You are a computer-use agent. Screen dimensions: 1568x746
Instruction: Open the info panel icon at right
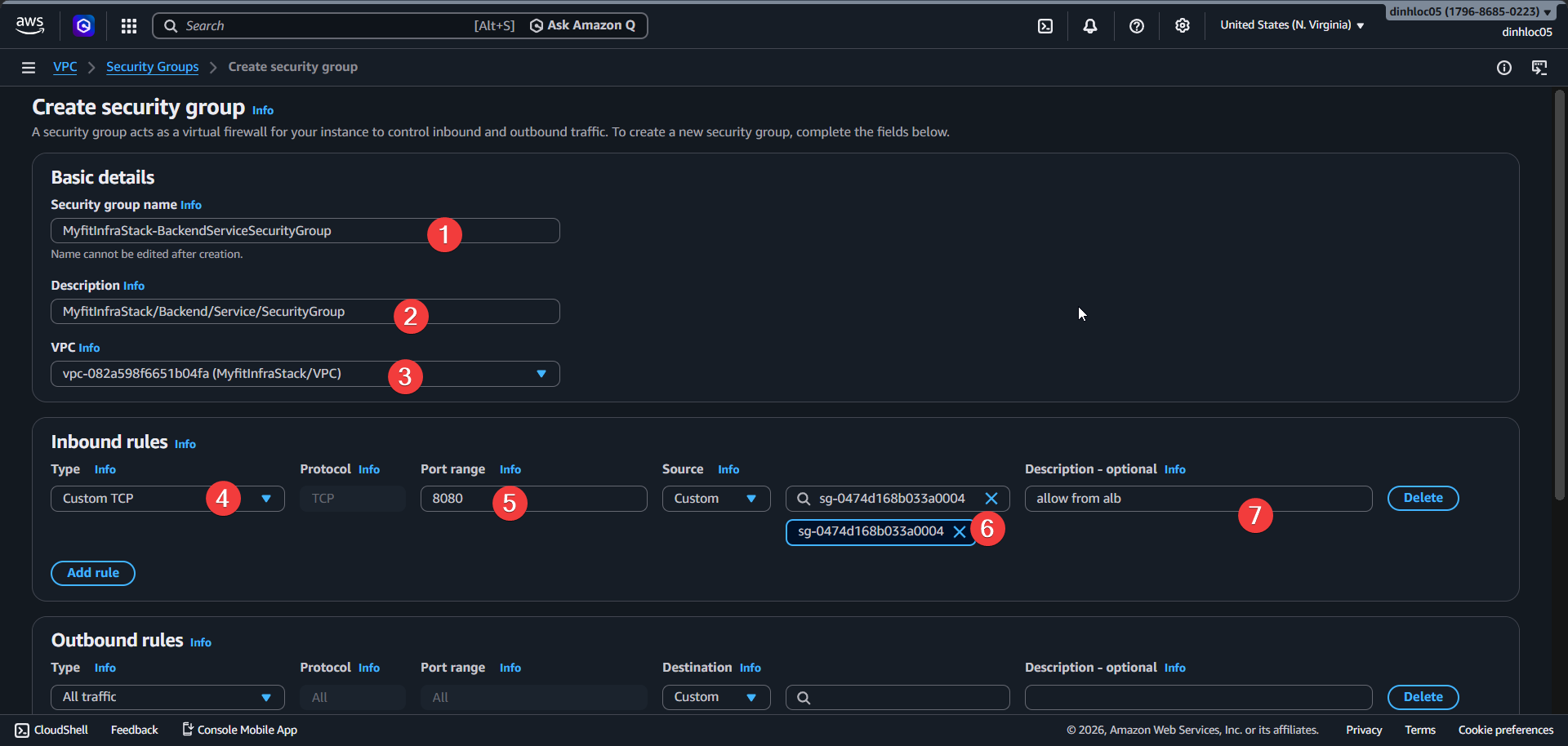tap(1503, 68)
